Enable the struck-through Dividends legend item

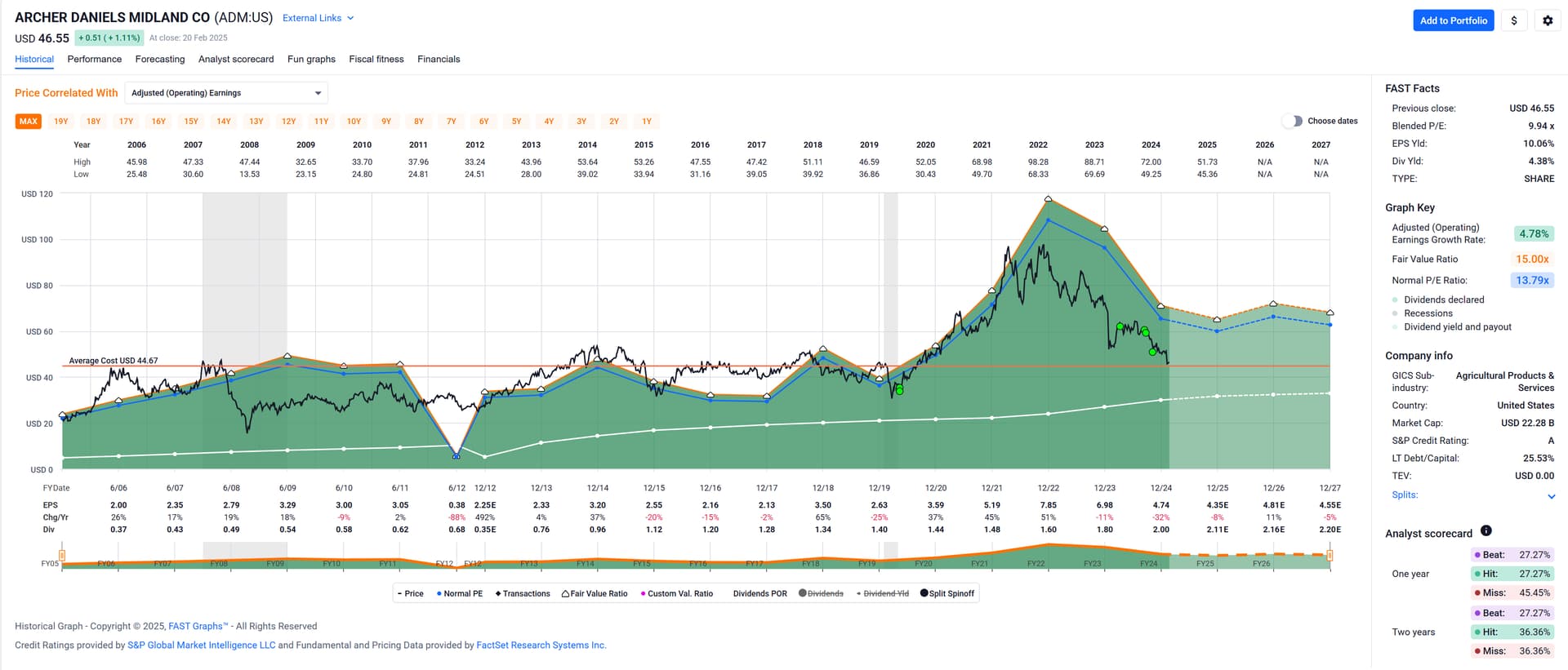(x=821, y=593)
